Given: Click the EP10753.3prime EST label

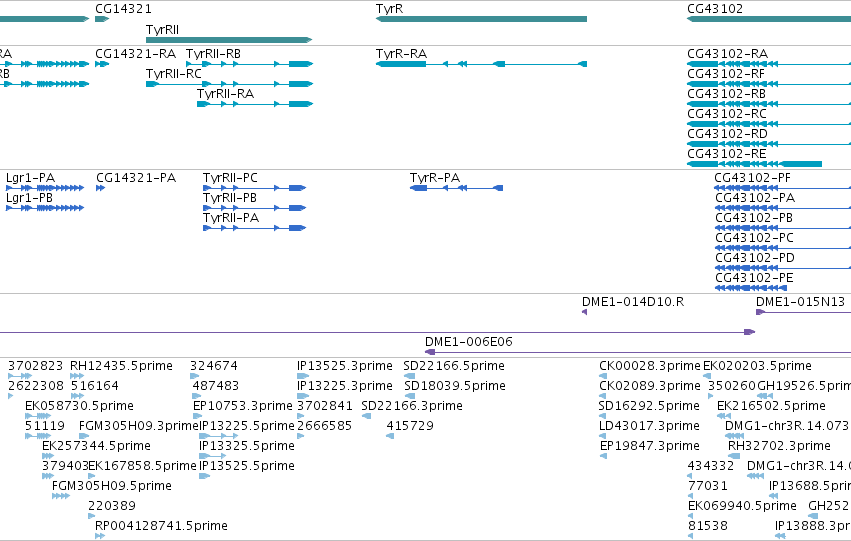Looking at the screenshot, I should click(243, 406).
